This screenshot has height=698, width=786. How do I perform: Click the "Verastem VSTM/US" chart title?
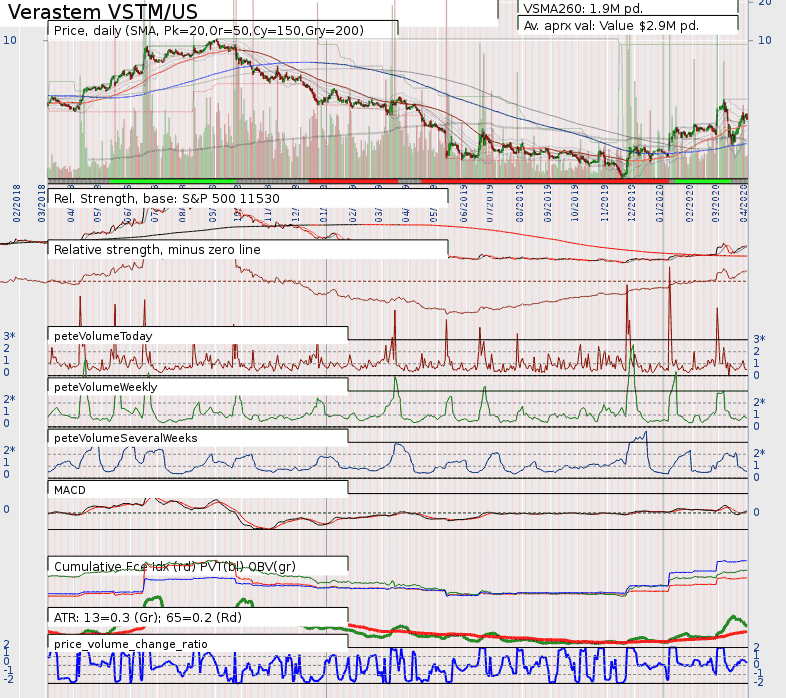pyautogui.click(x=103, y=12)
